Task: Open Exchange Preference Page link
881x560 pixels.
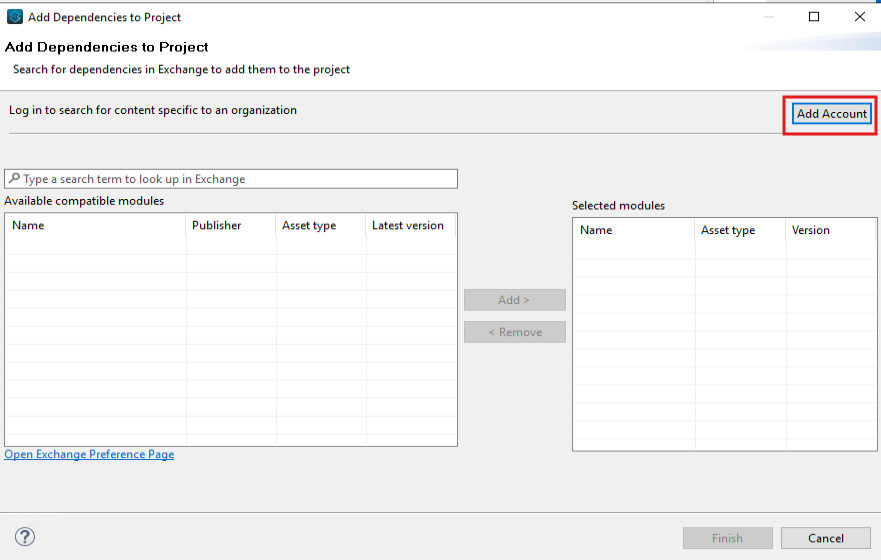Action: 89,454
